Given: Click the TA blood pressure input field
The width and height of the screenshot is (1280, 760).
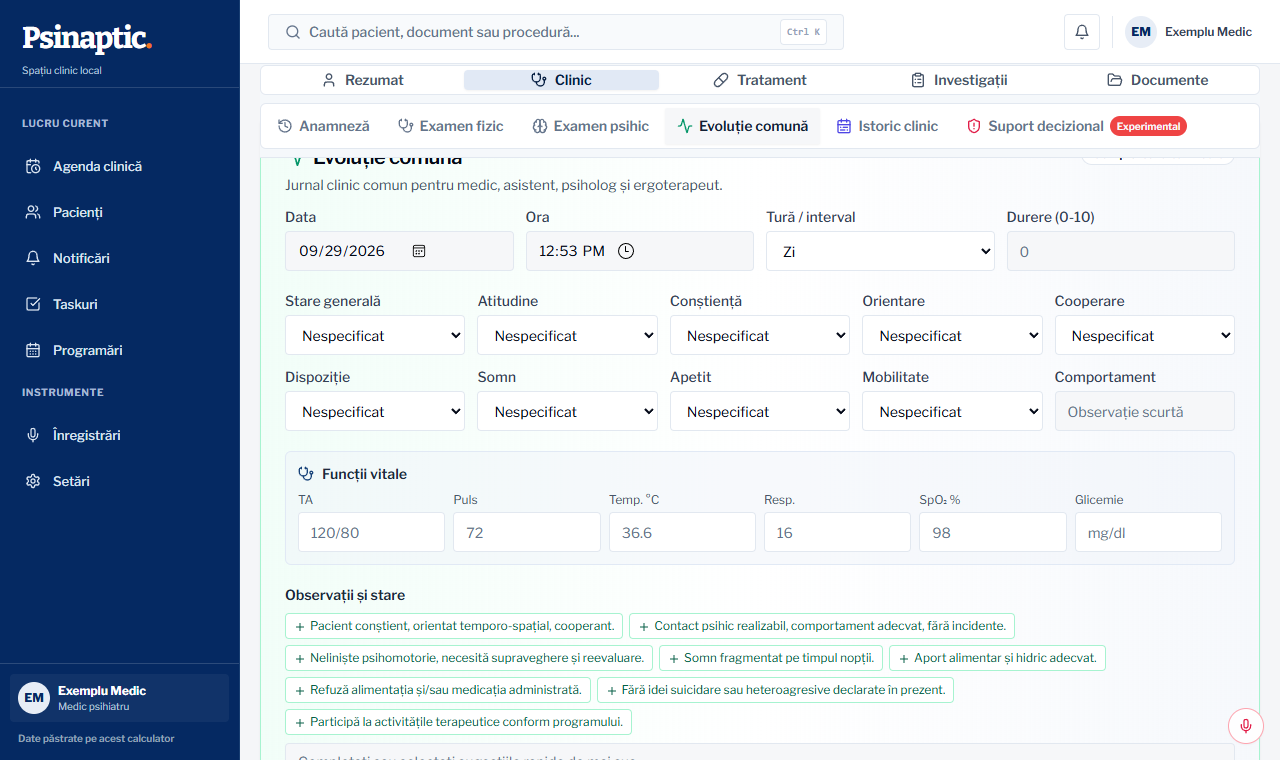Looking at the screenshot, I should click(371, 532).
